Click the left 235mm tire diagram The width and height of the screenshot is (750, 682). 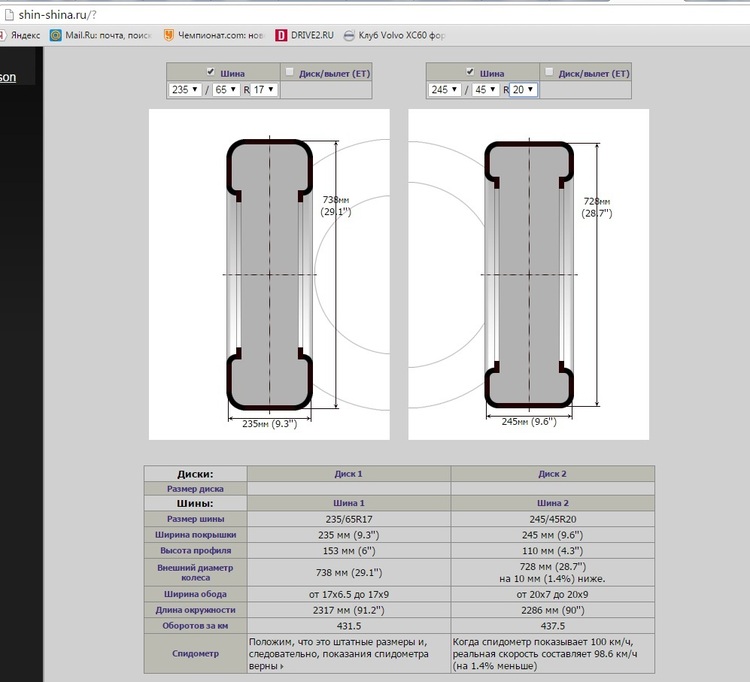(270, 274)
